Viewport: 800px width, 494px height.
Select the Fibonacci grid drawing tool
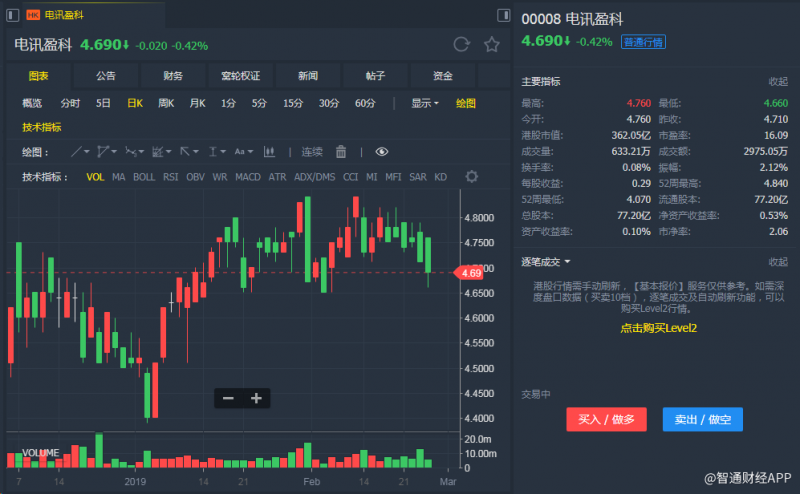pos(158,152)
